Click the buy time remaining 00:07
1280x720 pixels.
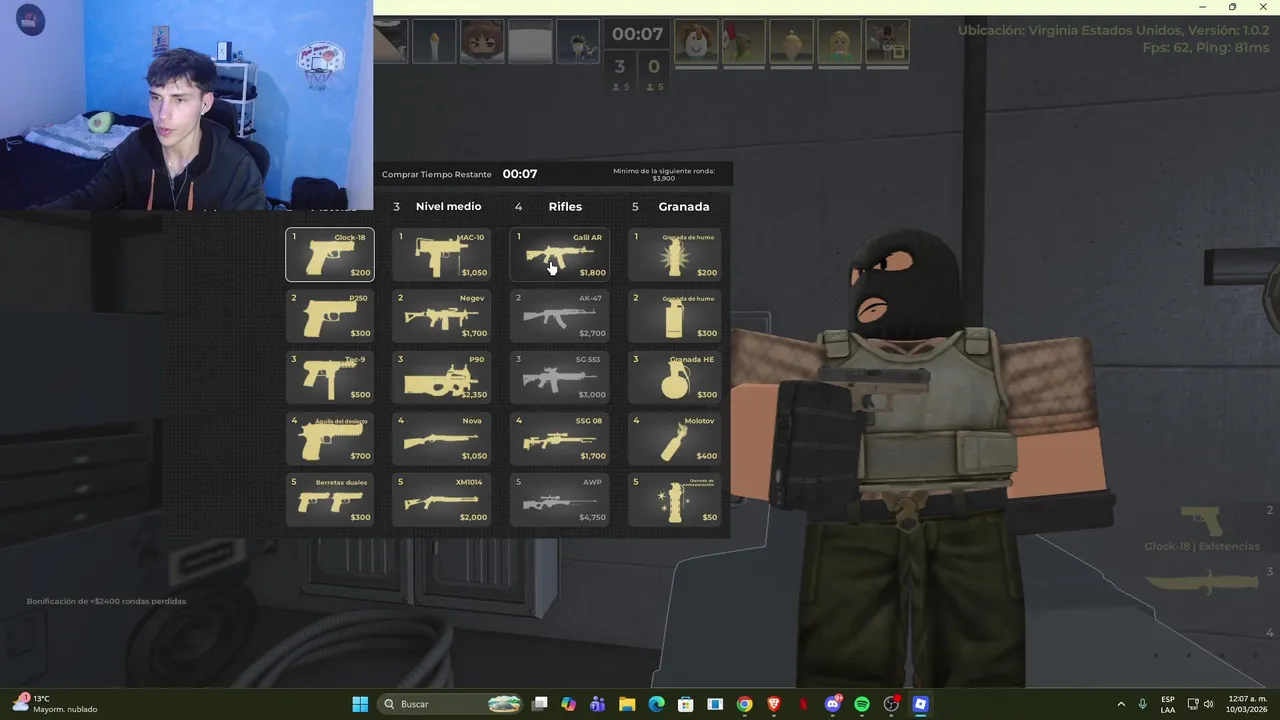pyautogui.click(x=520, y=174)
